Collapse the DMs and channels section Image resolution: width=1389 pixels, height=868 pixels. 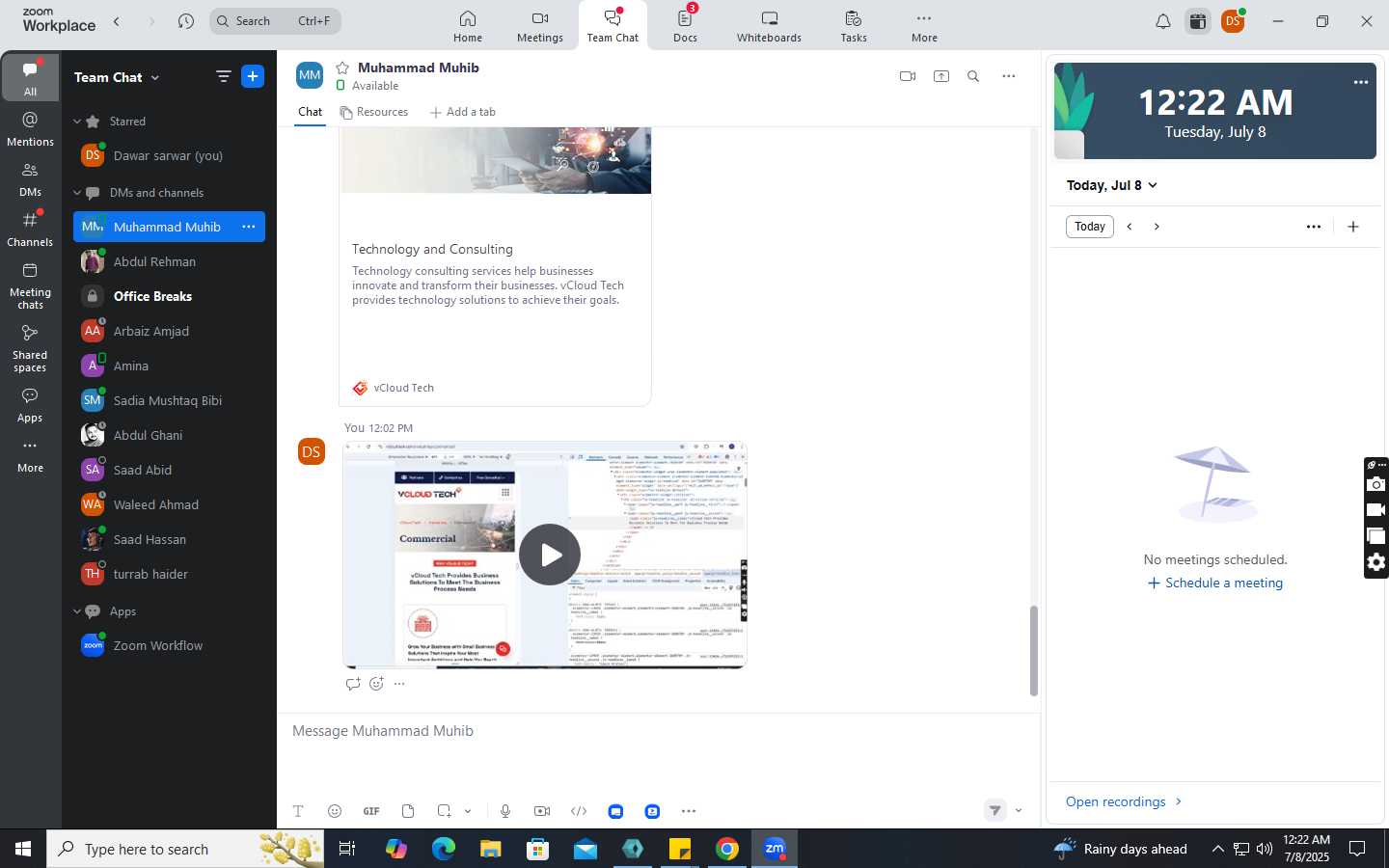[77, 193]
